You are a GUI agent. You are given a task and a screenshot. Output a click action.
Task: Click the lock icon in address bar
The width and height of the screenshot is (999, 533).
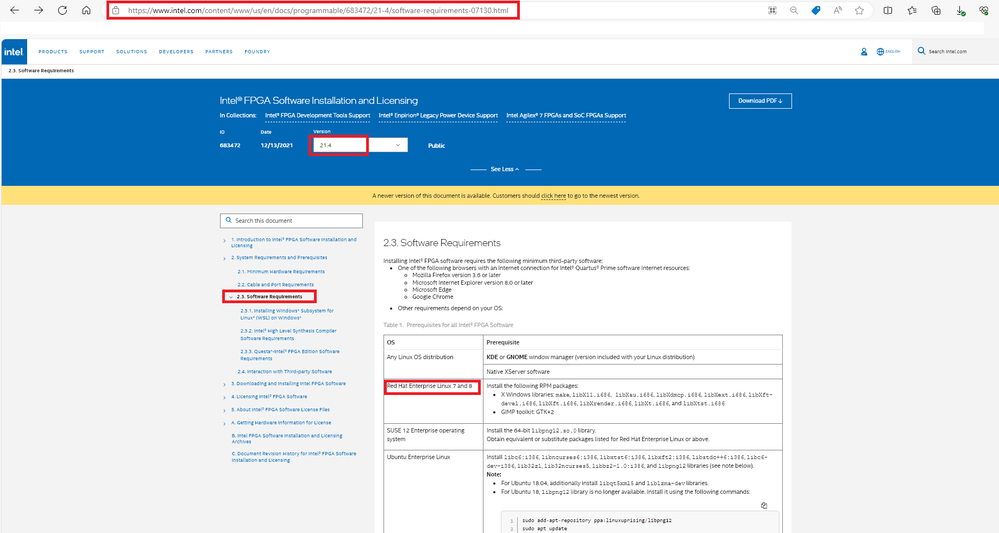pos(115,10)
